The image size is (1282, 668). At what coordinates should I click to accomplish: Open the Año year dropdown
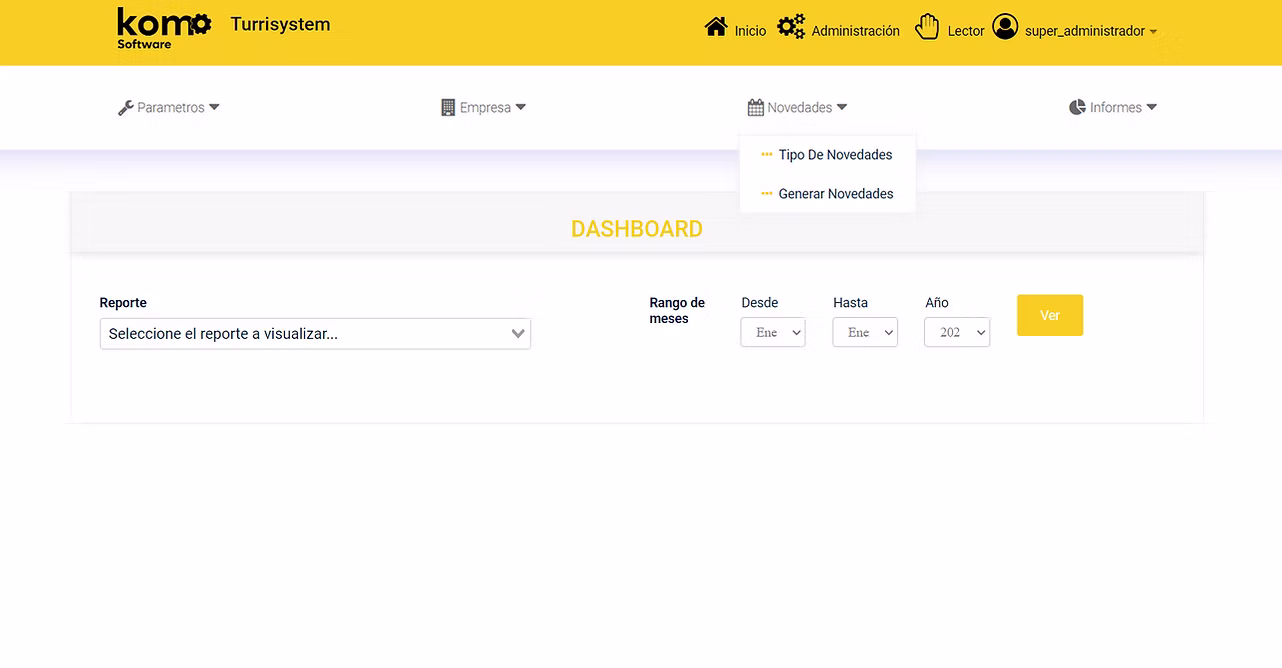[957, 333]
